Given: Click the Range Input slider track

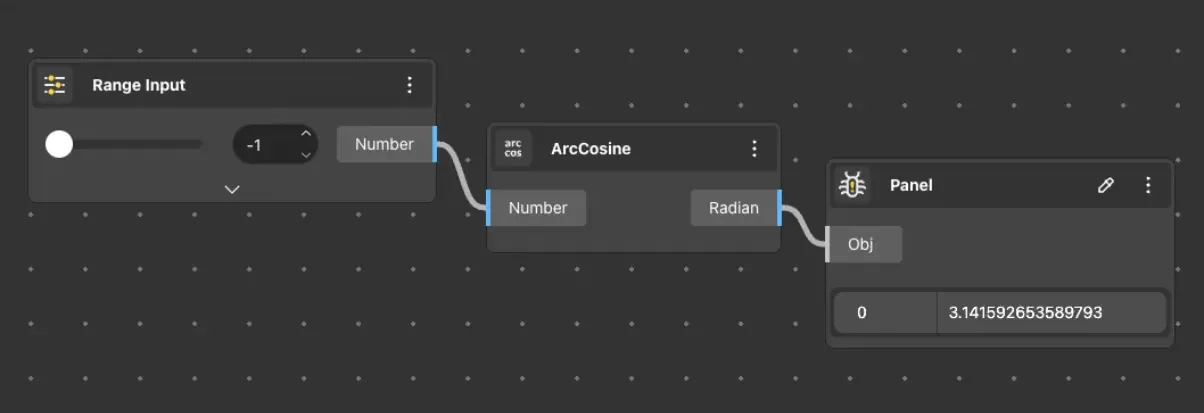Looking at the screenshot, I should 125,145.
